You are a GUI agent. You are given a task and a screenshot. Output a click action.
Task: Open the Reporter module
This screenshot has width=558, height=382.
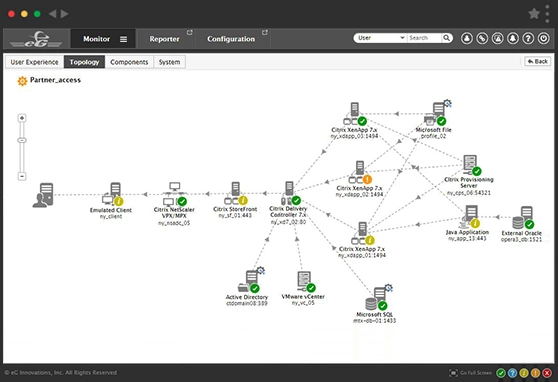click(x=164, y=39)
